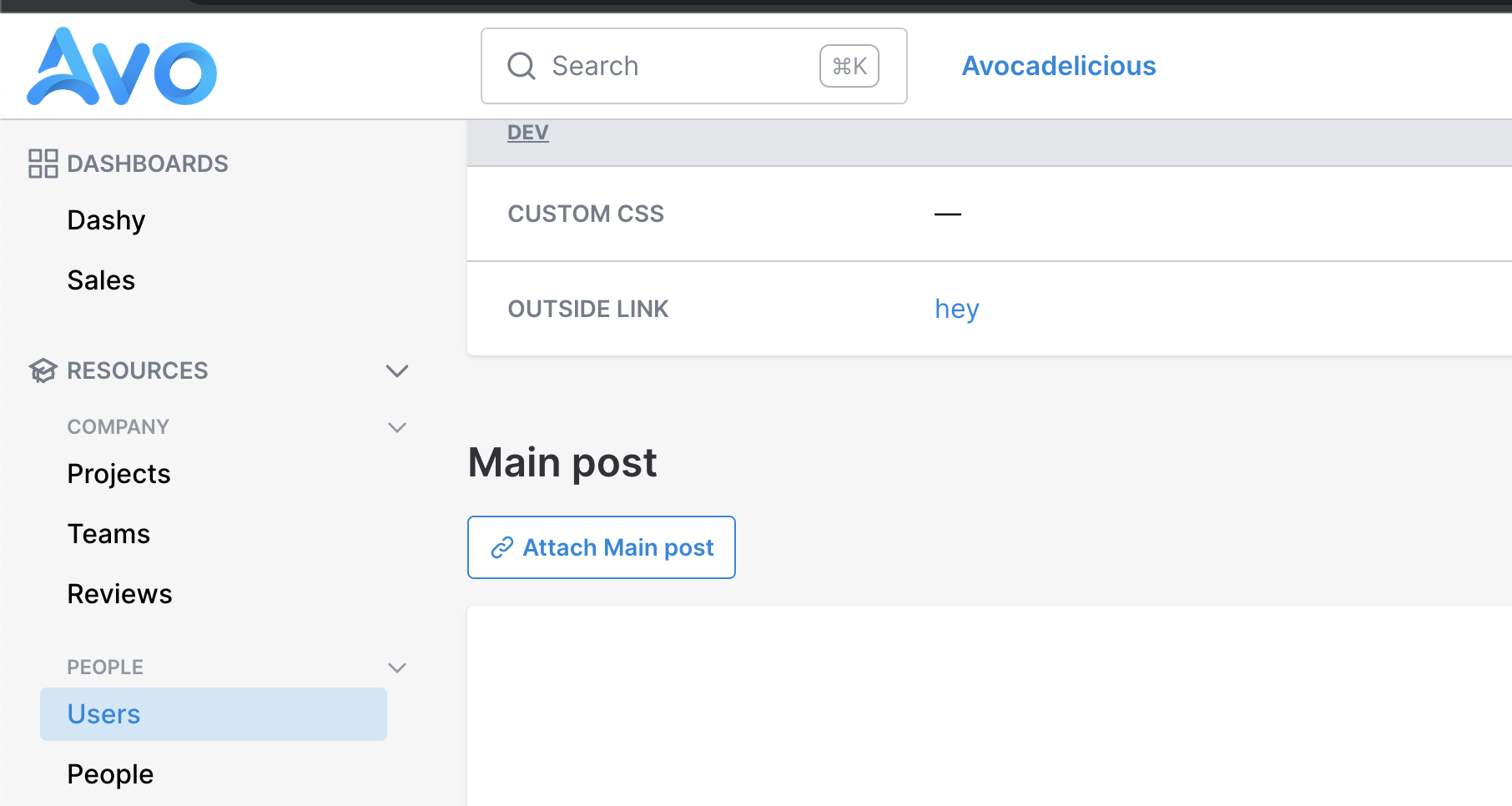This screenshot has height=806, width=1512.
Task: Click the PEOPLE group label
Action: [105, 667]
